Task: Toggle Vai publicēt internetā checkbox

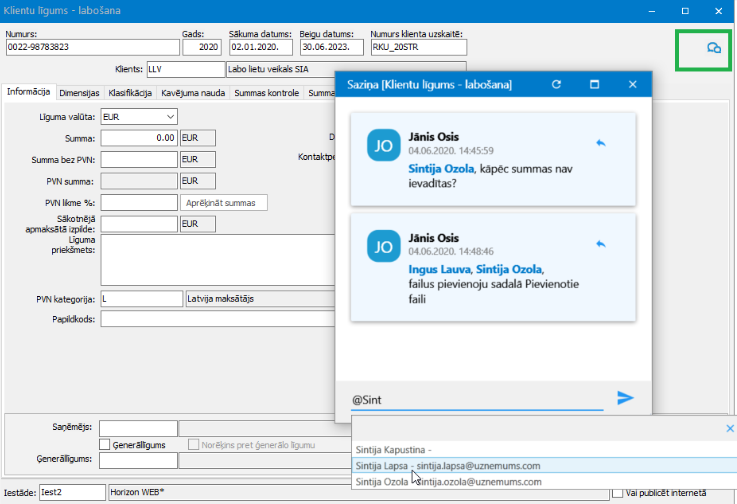Action: click(617, 492)
